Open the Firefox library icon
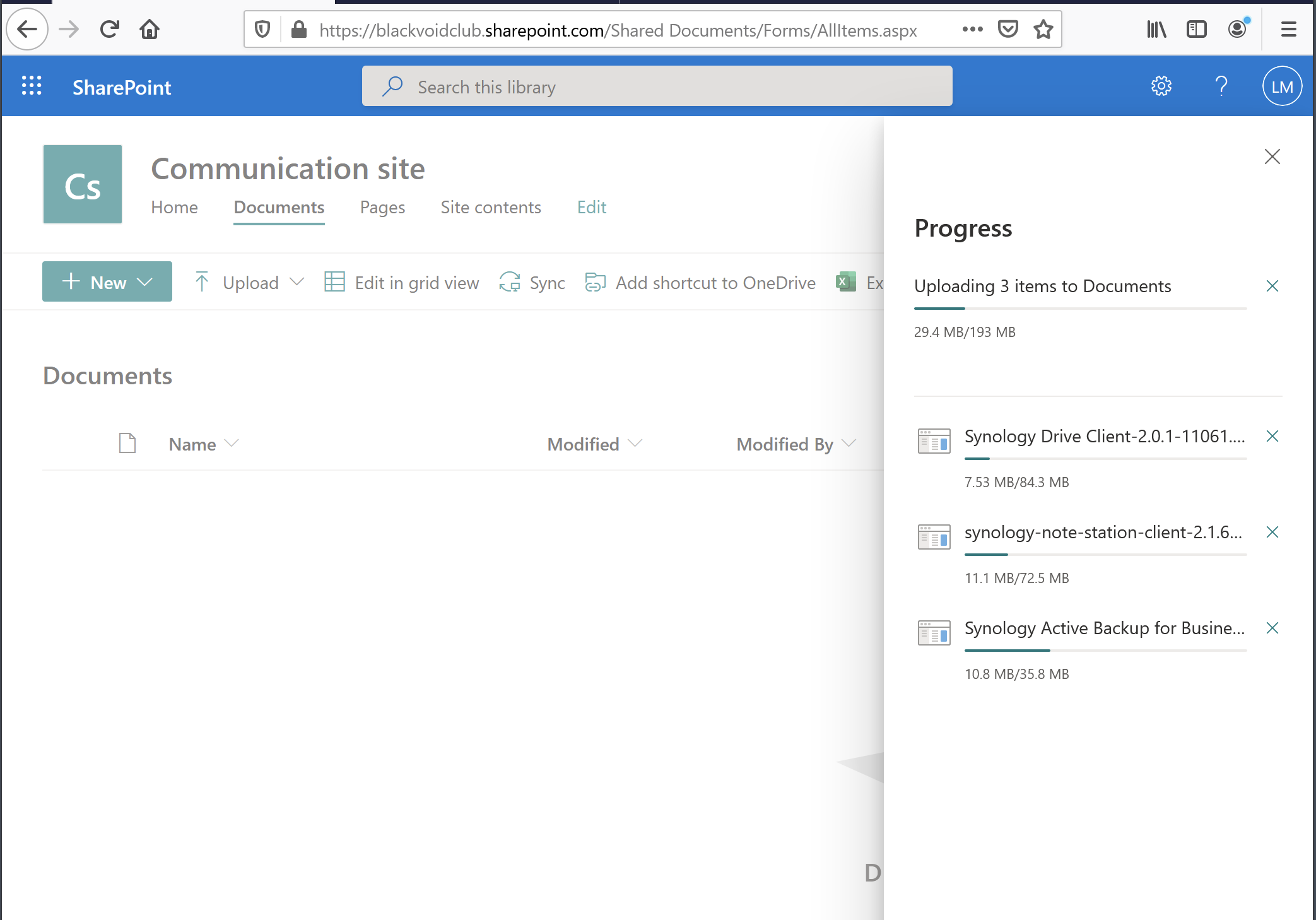Screen dimensions: 1316x920 (x=1156, y=29)
